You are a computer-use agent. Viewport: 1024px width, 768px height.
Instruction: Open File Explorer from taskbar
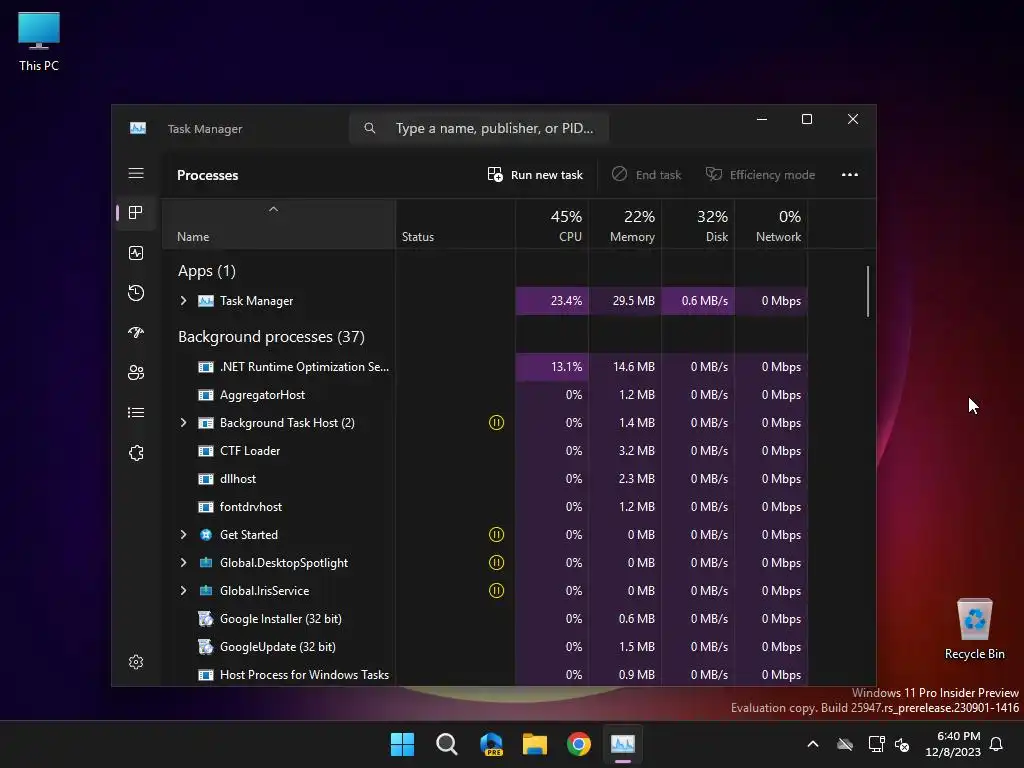tap(535, 744)
